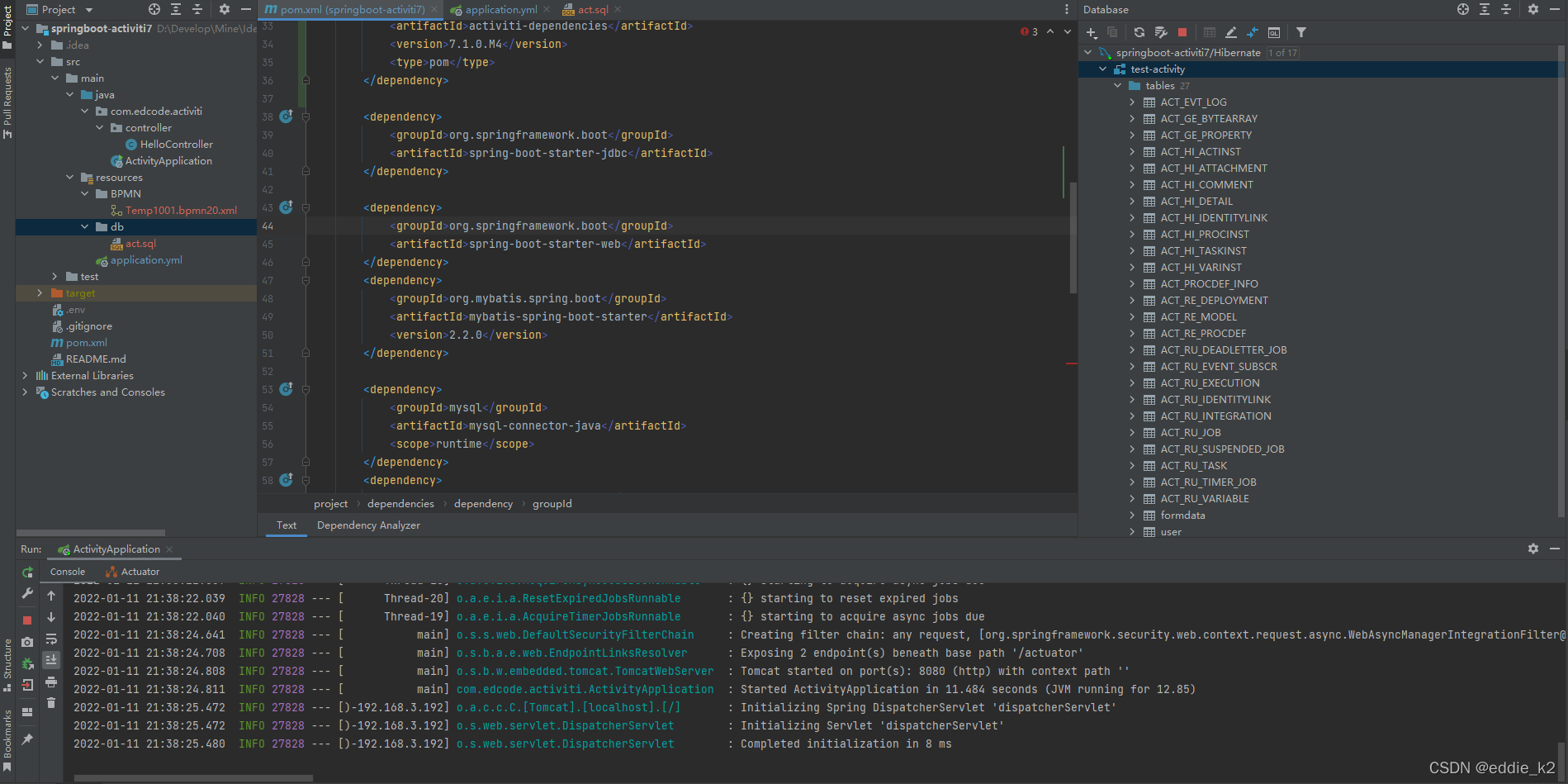Click the green bug attach debugger icon

(27, 663)
